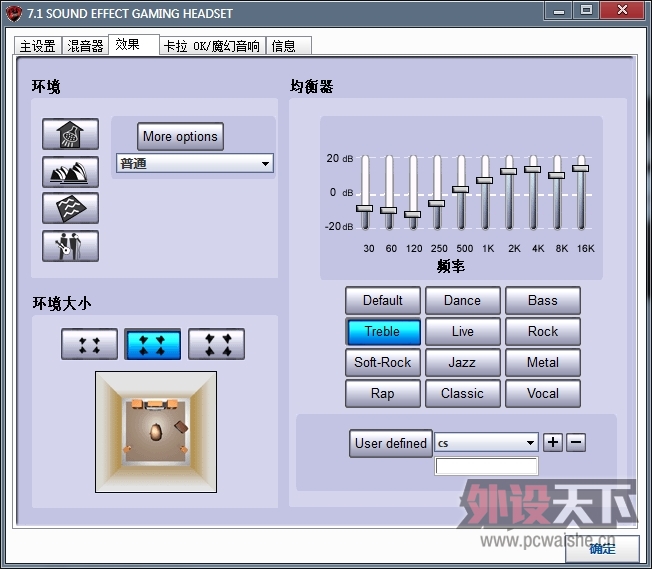The height and width of the screenshot is (569, 652).
Task: Select the underwater environment icon
Action: click(x=70, y=208)
